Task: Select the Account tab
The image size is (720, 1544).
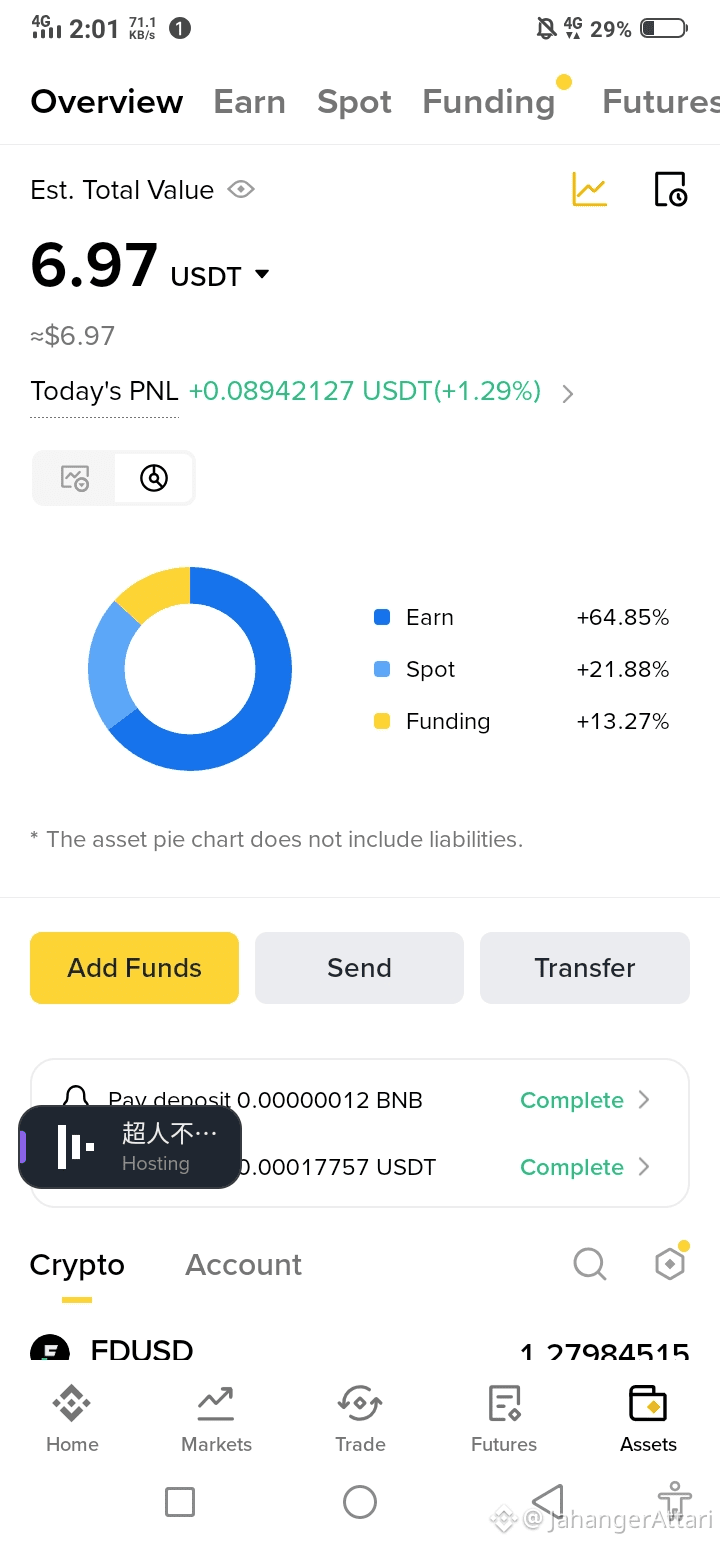Action: point(243,1264)
